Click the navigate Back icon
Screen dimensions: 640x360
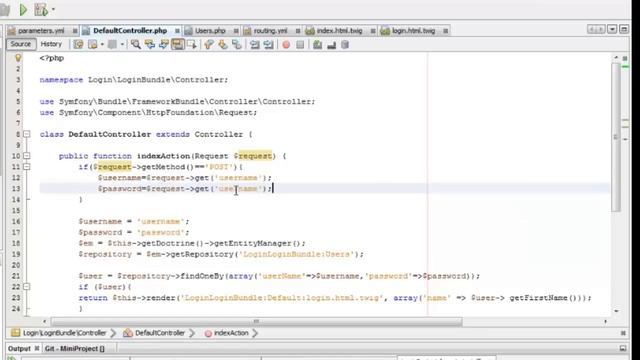click(93, 44)
